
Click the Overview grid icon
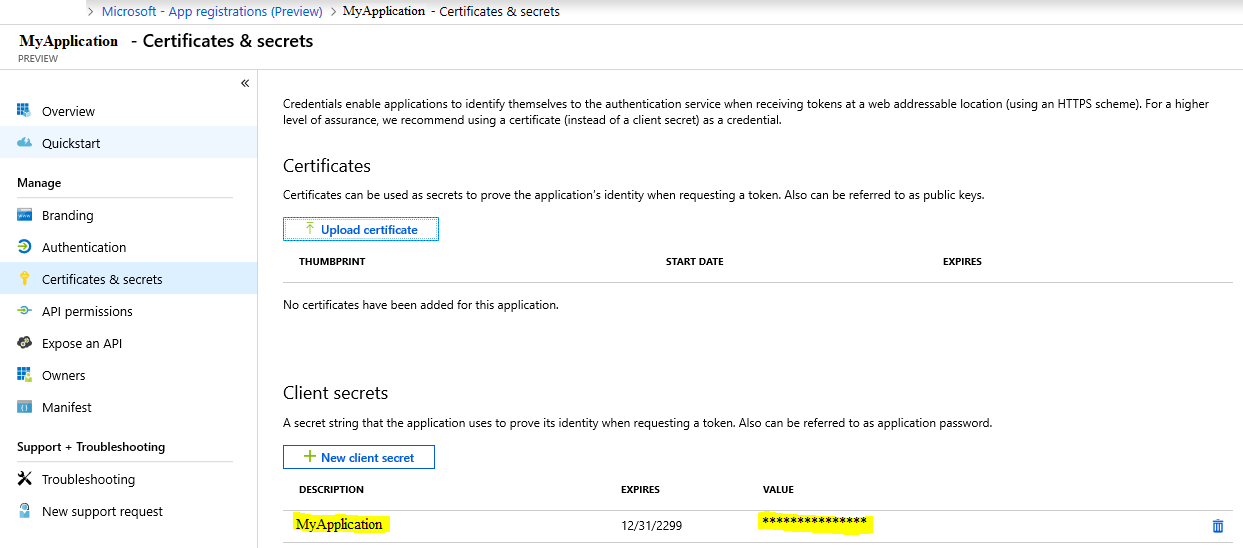25,110
